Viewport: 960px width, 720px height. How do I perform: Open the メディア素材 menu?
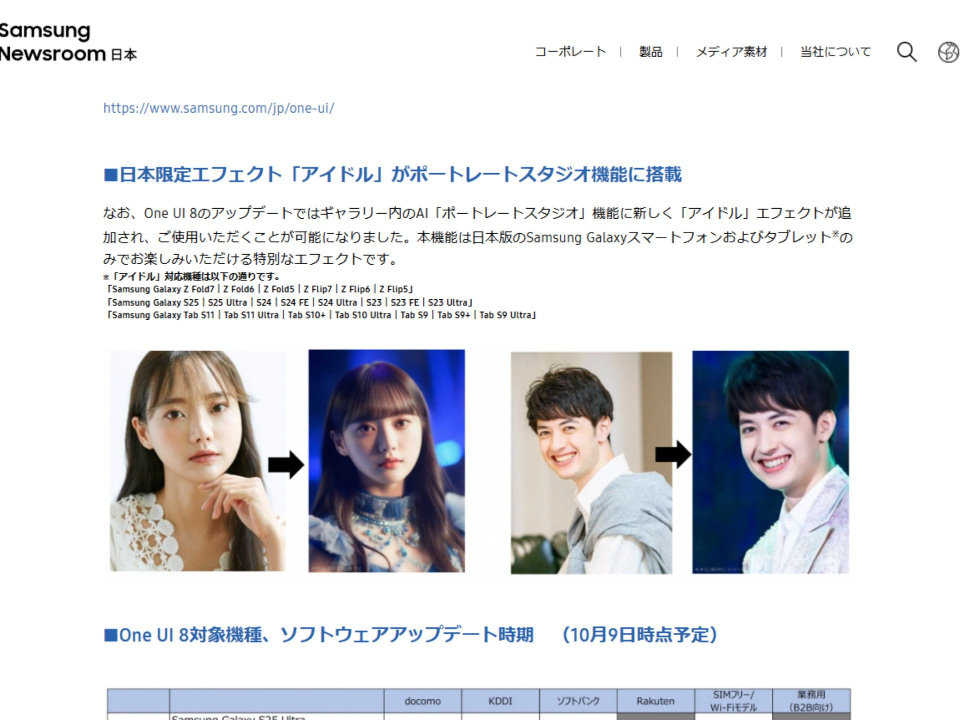click(x=731, y=52)
